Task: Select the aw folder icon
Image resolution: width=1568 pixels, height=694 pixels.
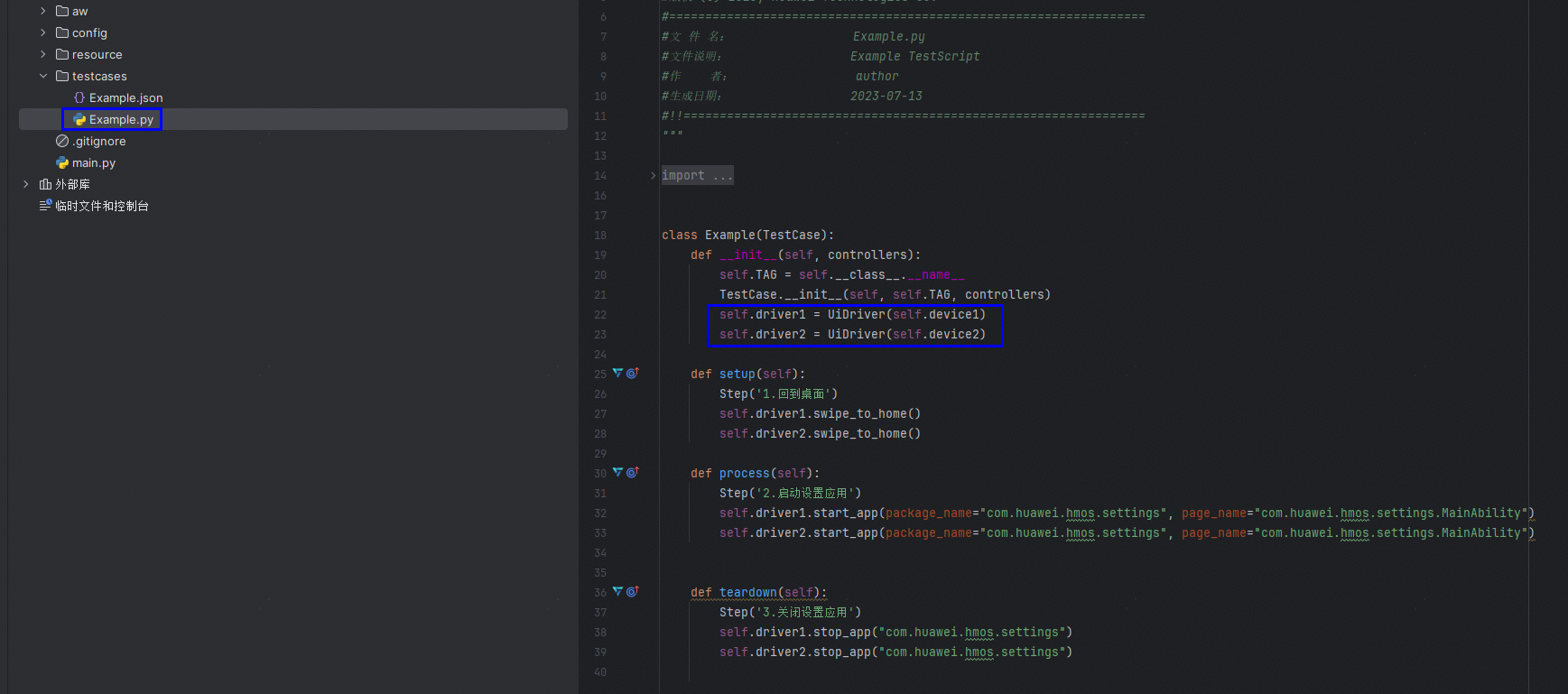Action: tap(62, 11)
